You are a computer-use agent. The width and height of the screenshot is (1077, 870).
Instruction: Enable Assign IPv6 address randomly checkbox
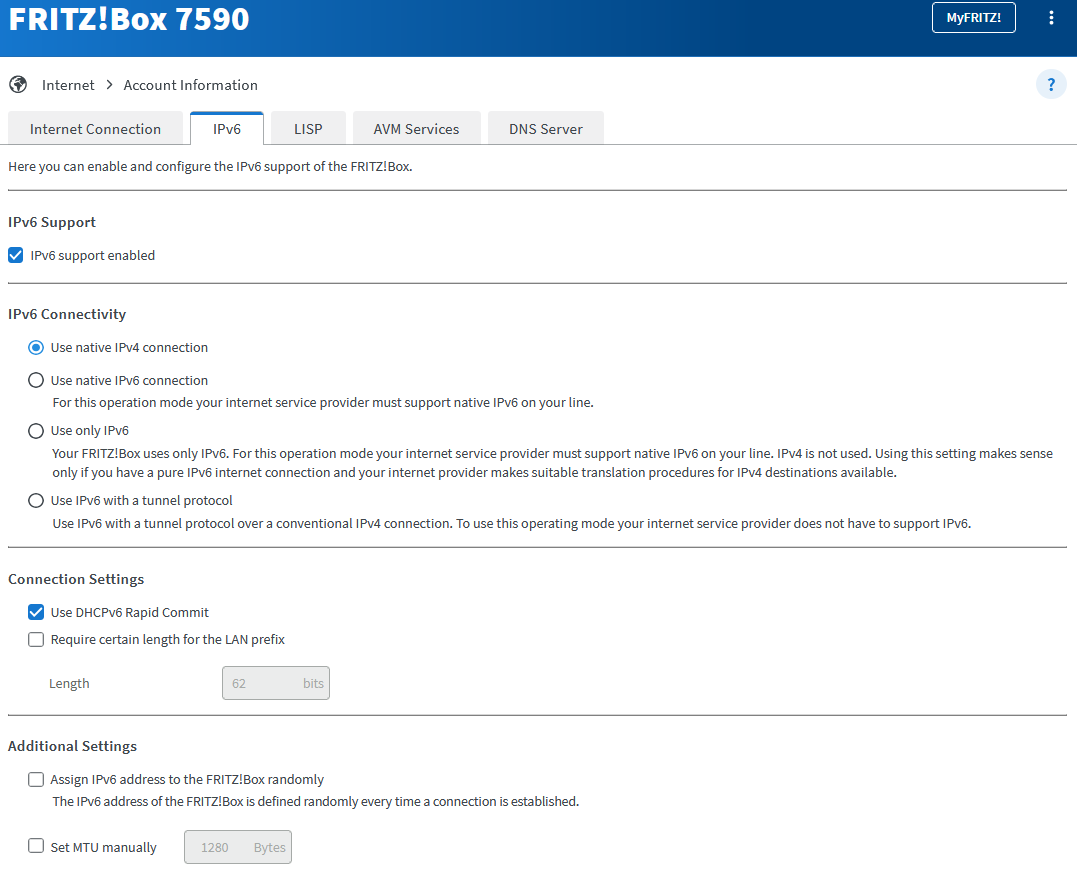tap(36, 779)
